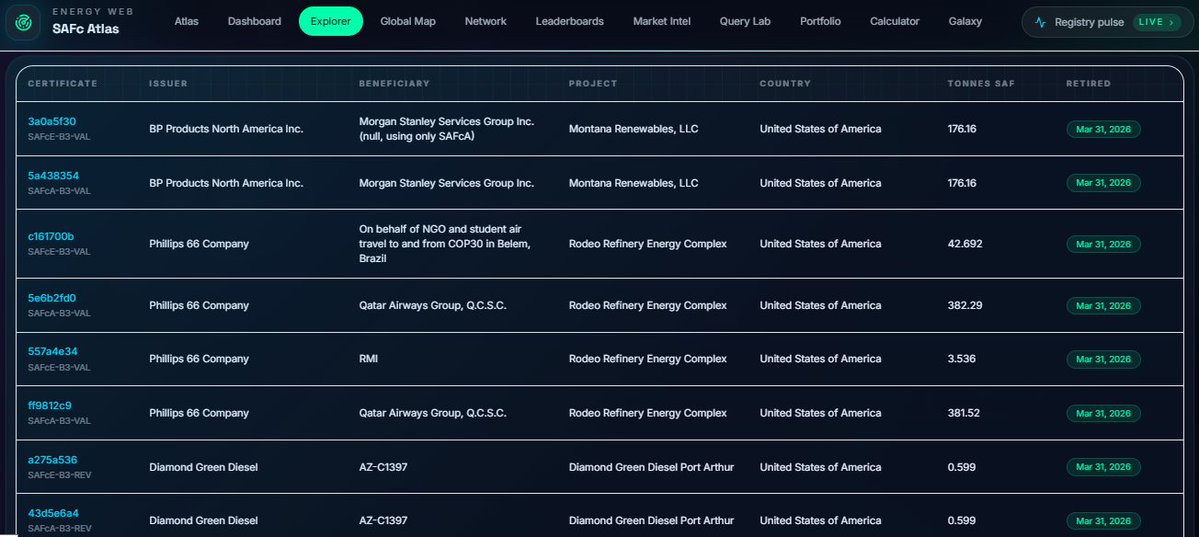Click AZ-C1397 beneficiary in row a275a536
Viewport: 1199px width, 537px height.
tap(383, 467)
